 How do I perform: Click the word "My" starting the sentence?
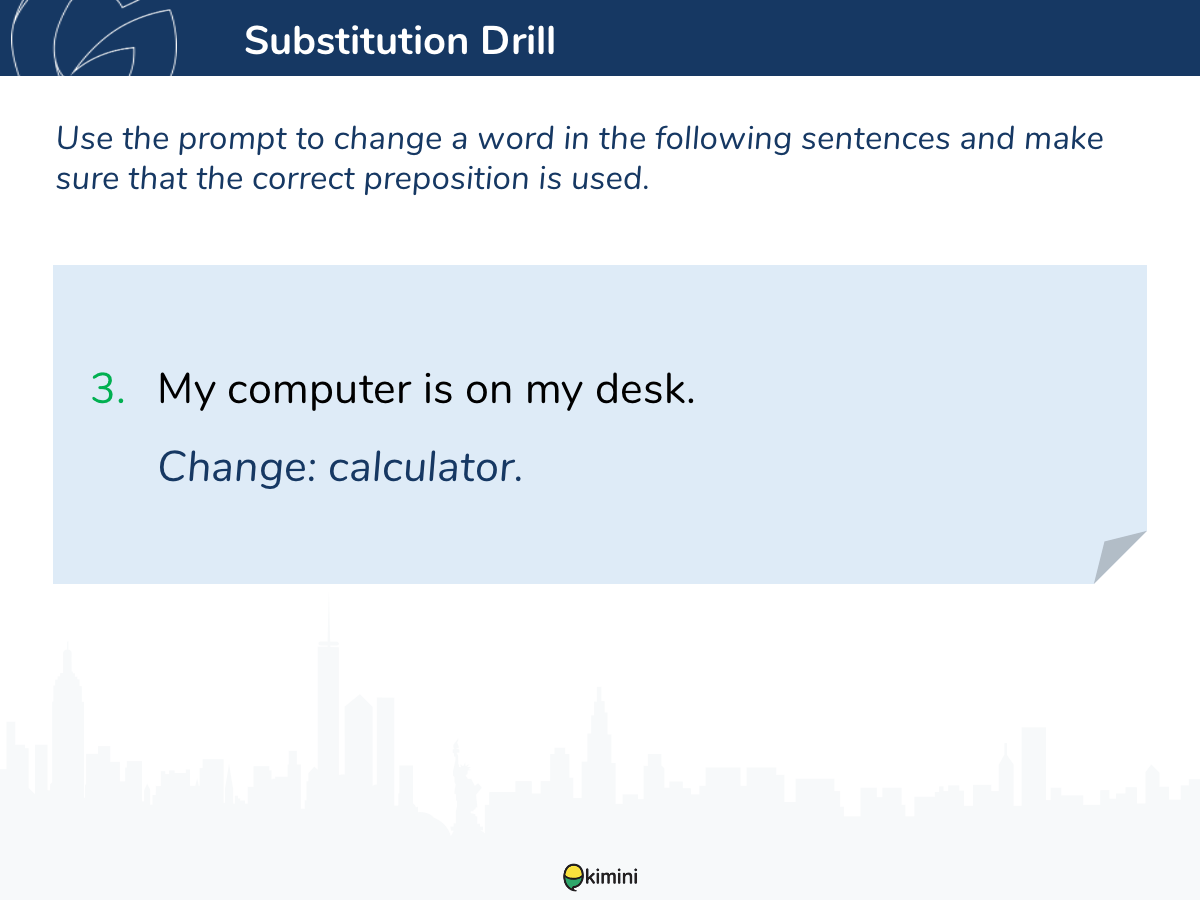[186, 389]
